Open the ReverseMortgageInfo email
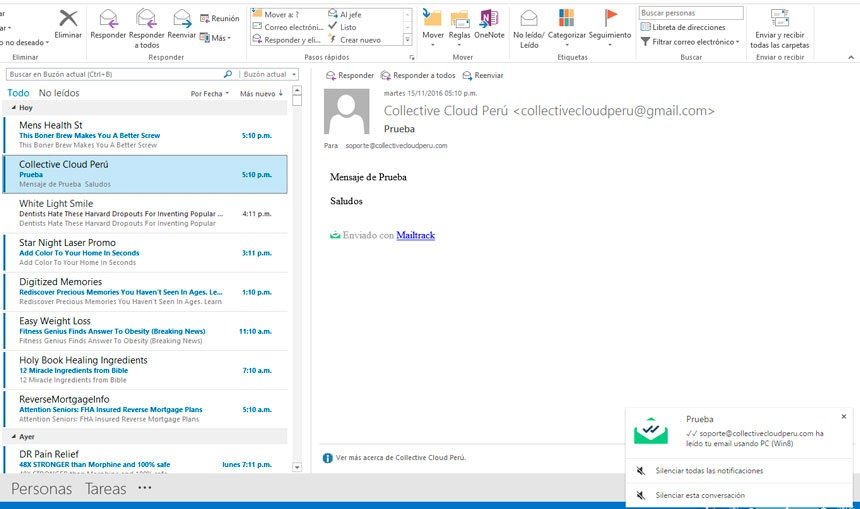Viewport: 860px width, 509px height. pos(145,409)
